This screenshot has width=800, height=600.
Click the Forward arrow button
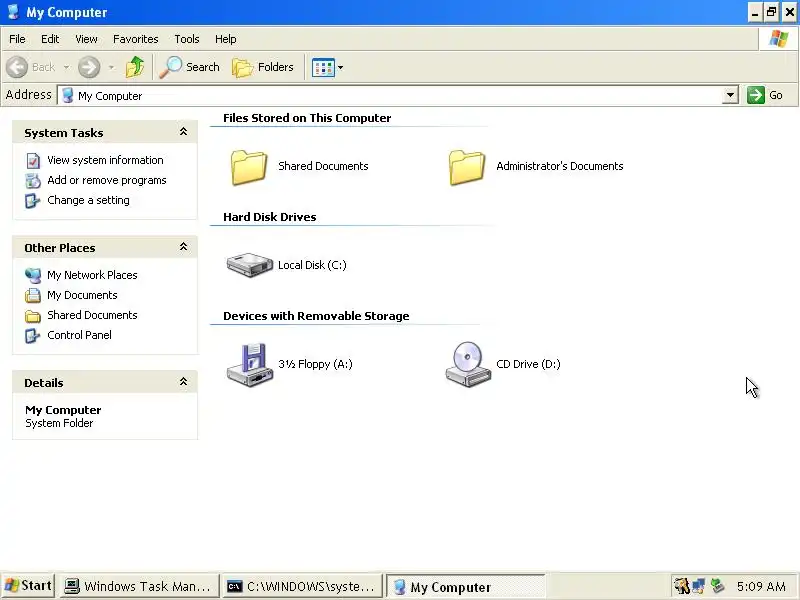89,67
